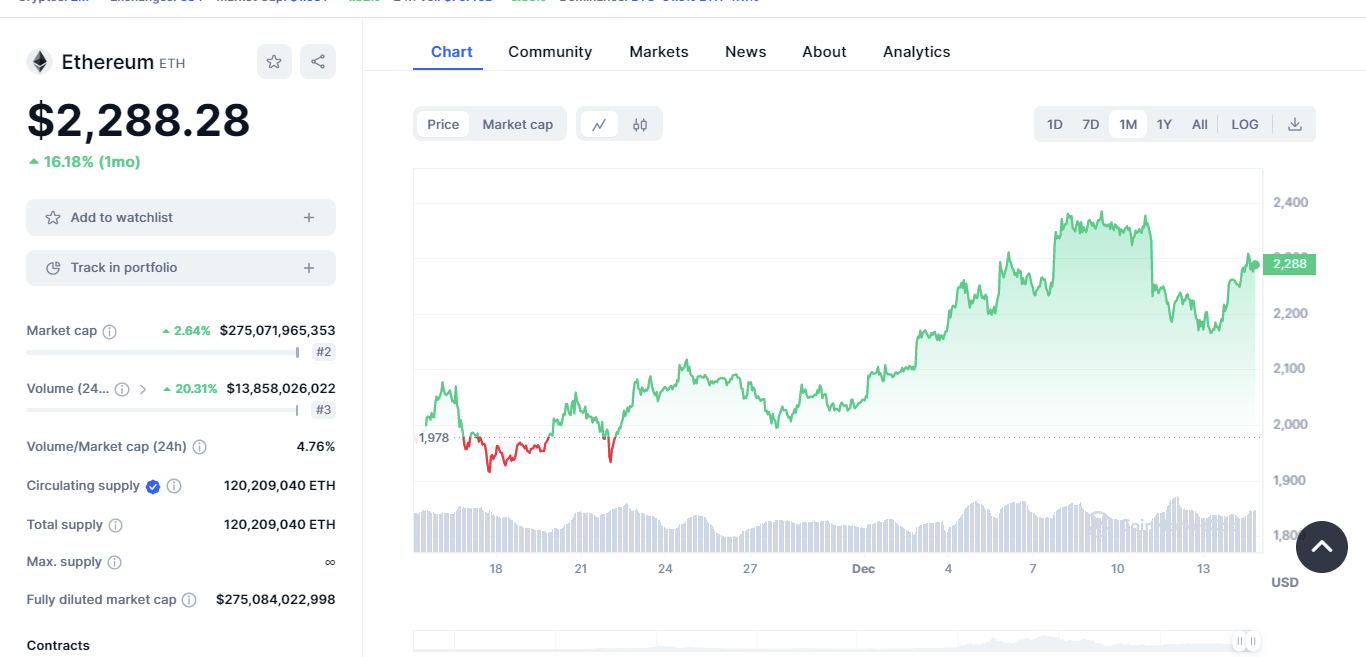
Task: Click the volume bars area under chart
Action: tap(836, 524)
